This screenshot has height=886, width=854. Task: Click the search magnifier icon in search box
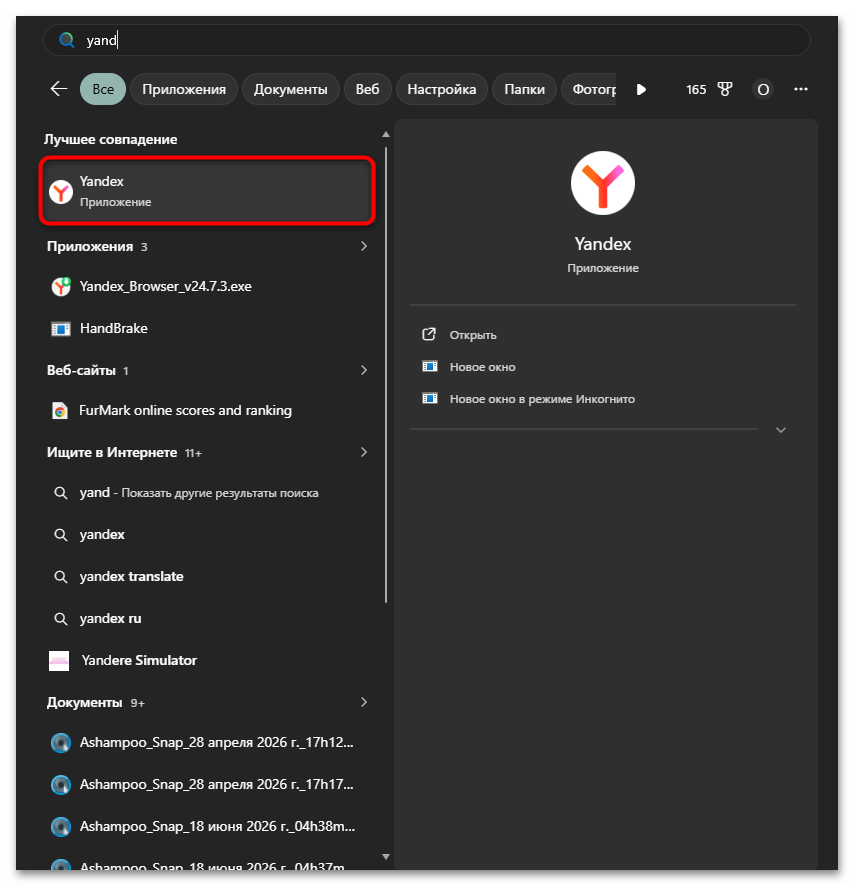(x=67, y=40)
